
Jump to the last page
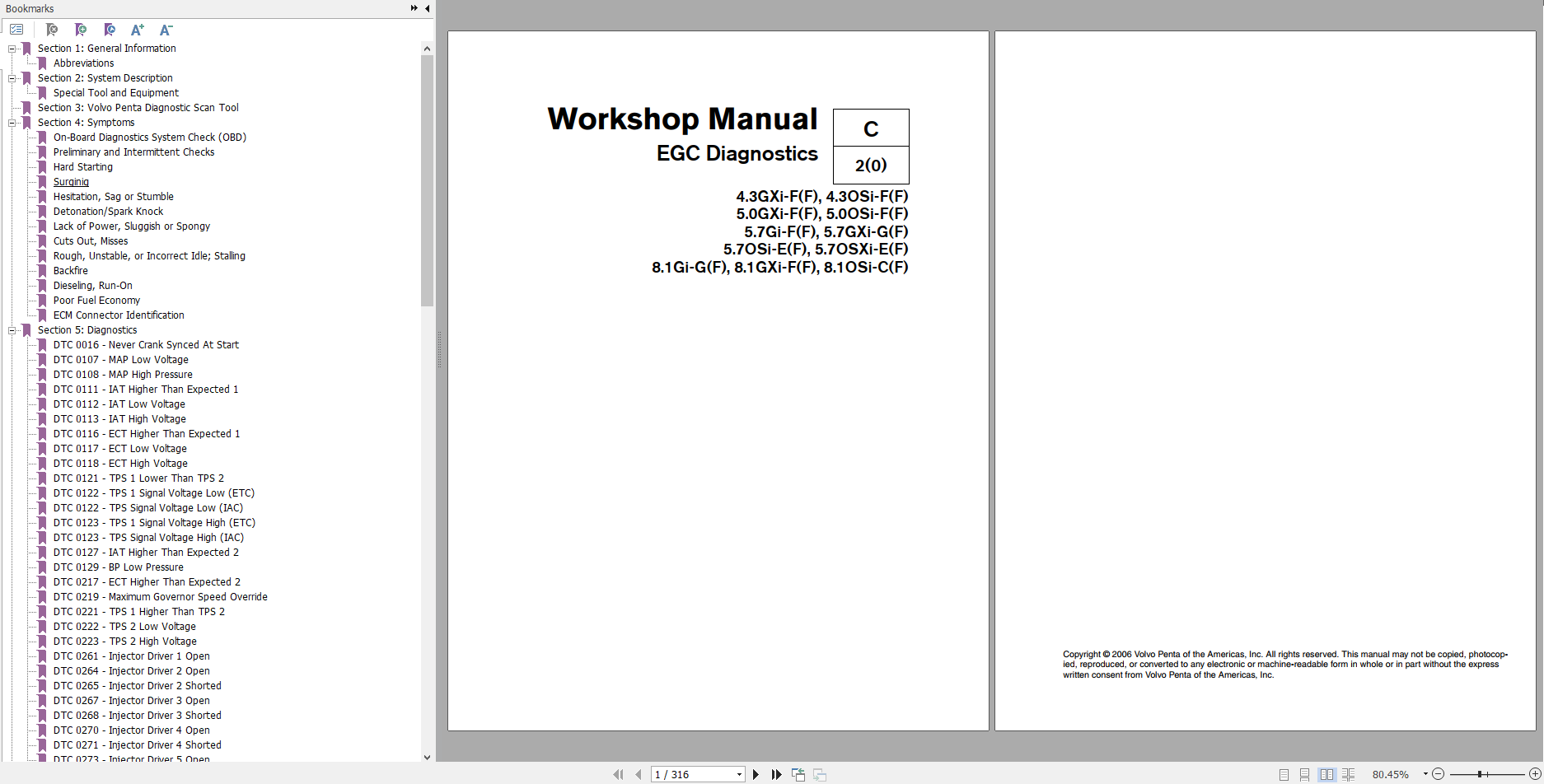pyautogui.click(x=776, y=774)
